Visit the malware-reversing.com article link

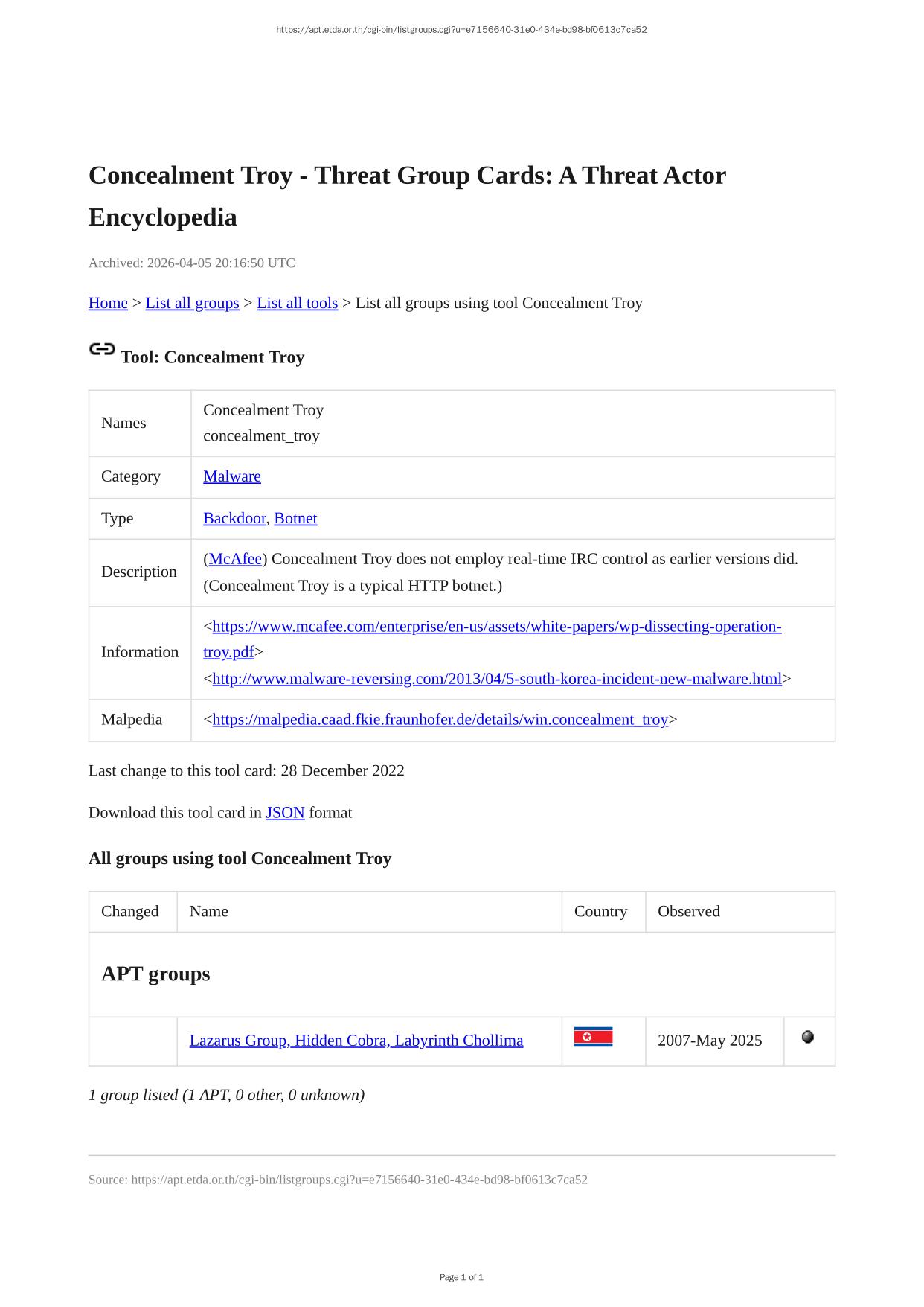click(497, 679)
